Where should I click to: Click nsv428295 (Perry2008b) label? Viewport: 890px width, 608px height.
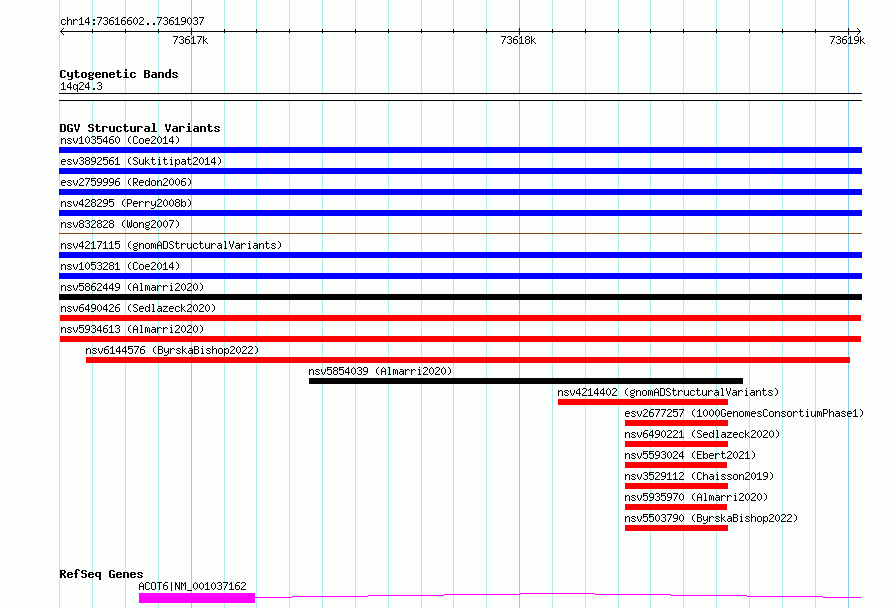coord(126,203)
